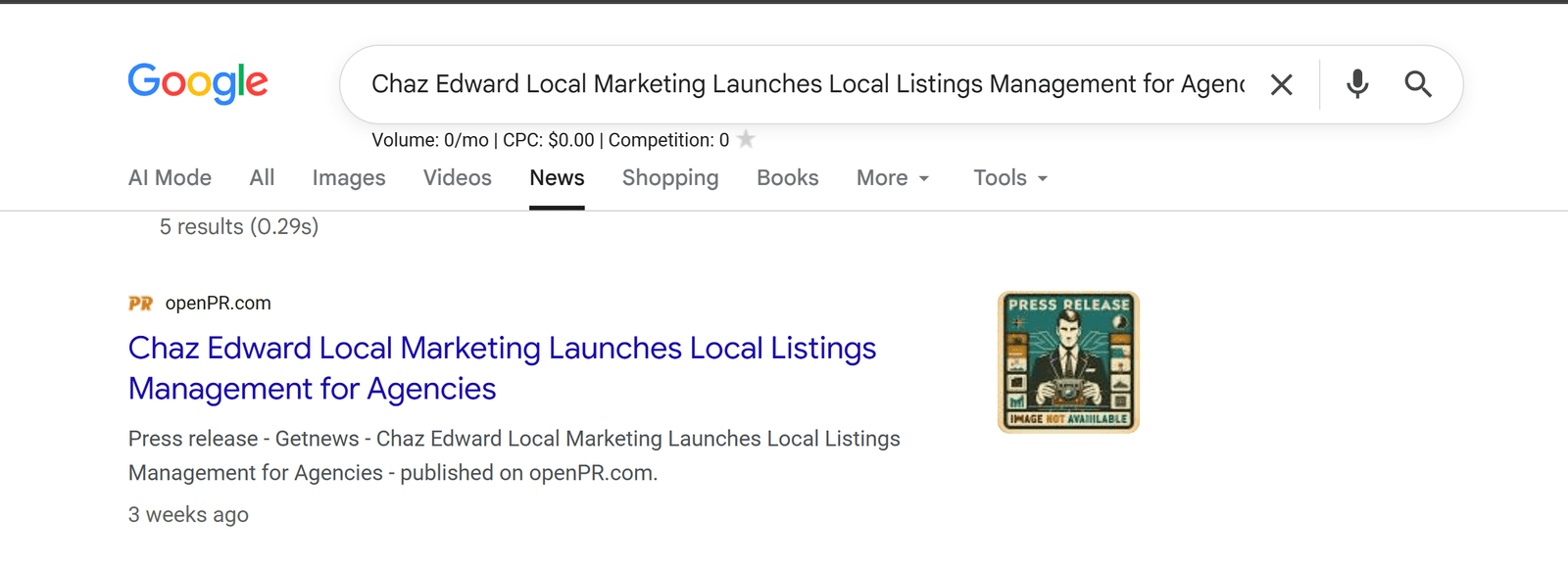Open the openPR.com favicon icon
Image resolution: width=1568 pixels, height=566 pixels.
coord(140,304)
